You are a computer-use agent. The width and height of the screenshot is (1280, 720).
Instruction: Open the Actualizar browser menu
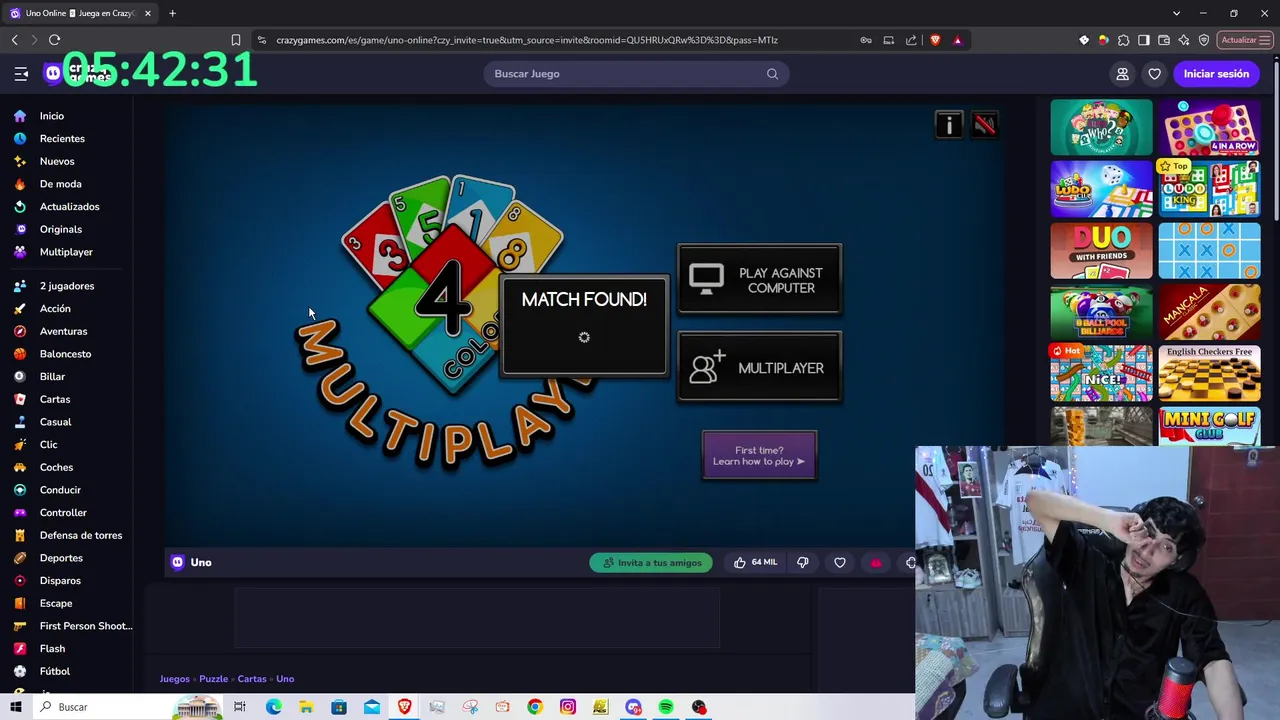click(1245, 40)
